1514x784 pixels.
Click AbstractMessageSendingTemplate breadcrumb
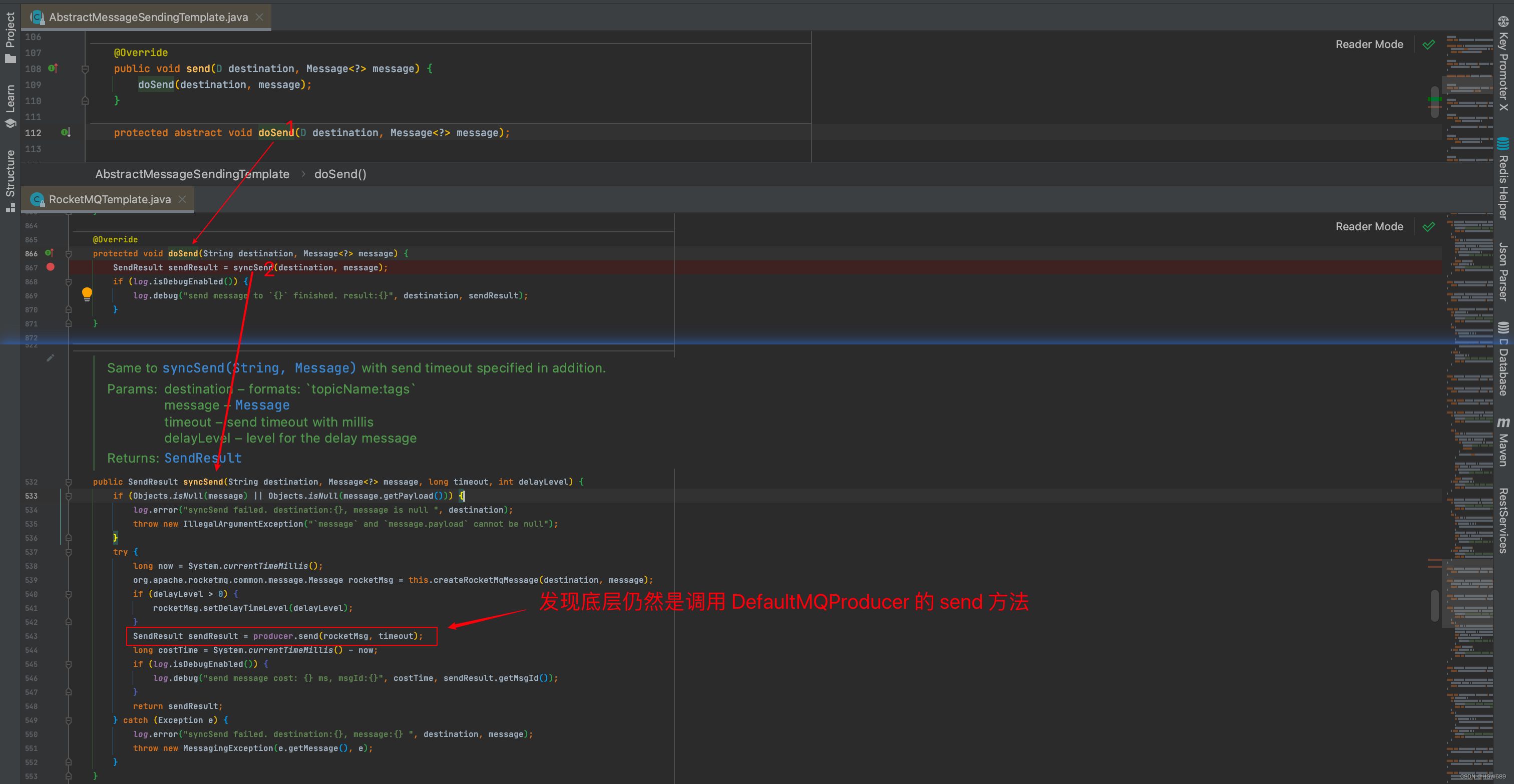192,174
